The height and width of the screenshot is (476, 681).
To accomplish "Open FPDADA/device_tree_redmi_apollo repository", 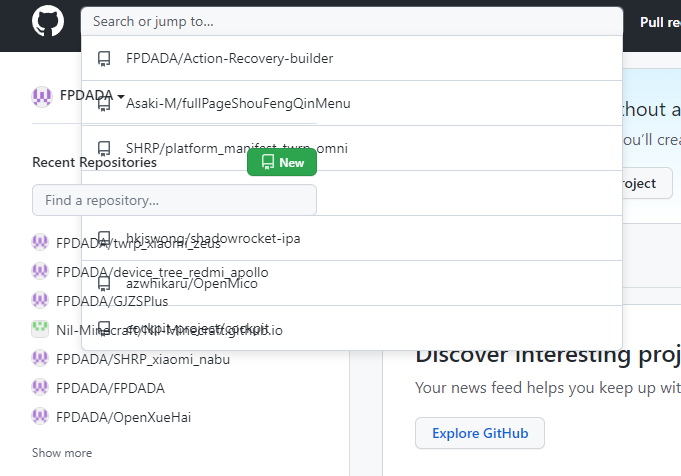I will click(x=162, y=272).
